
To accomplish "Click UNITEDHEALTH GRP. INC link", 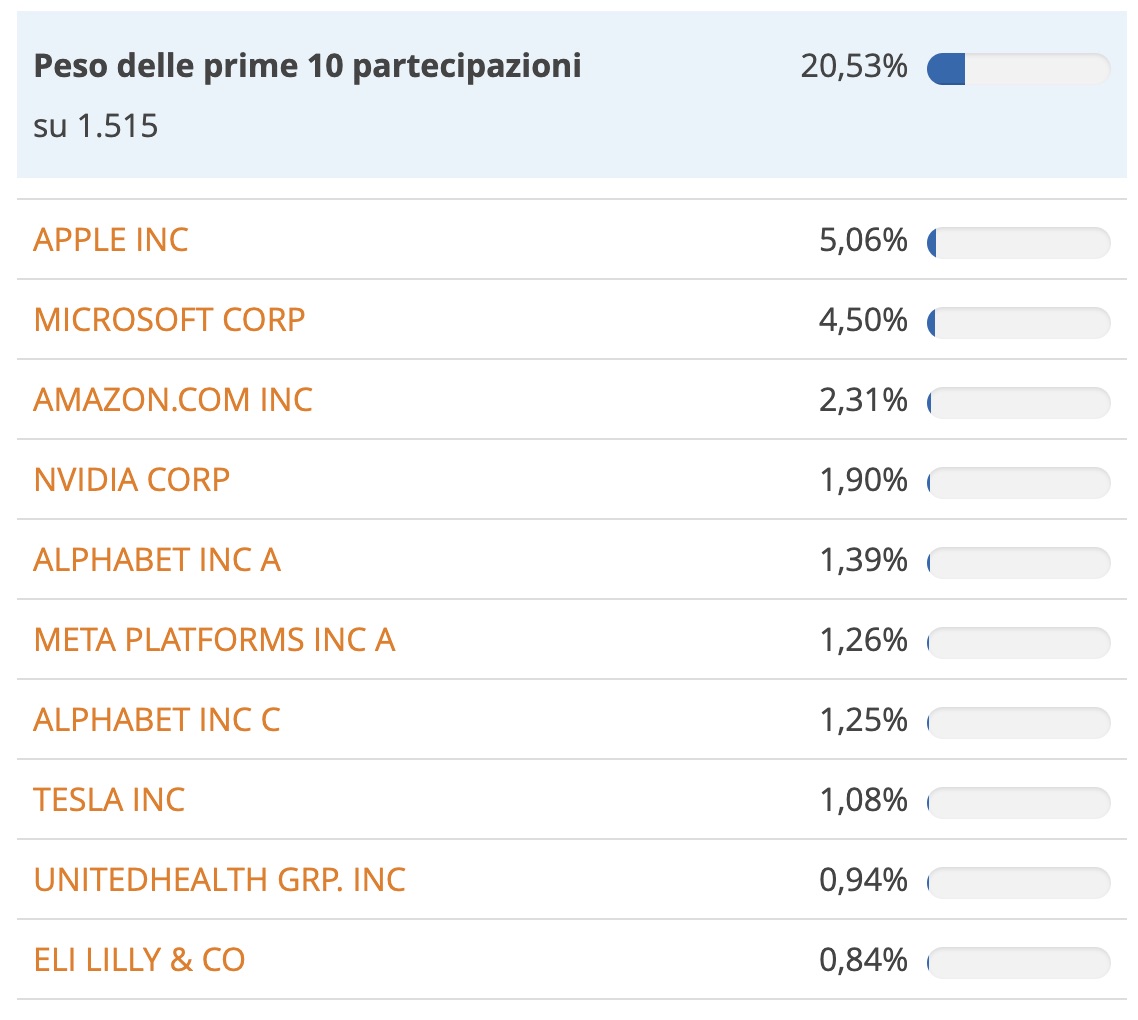I will tap(219, 880).
